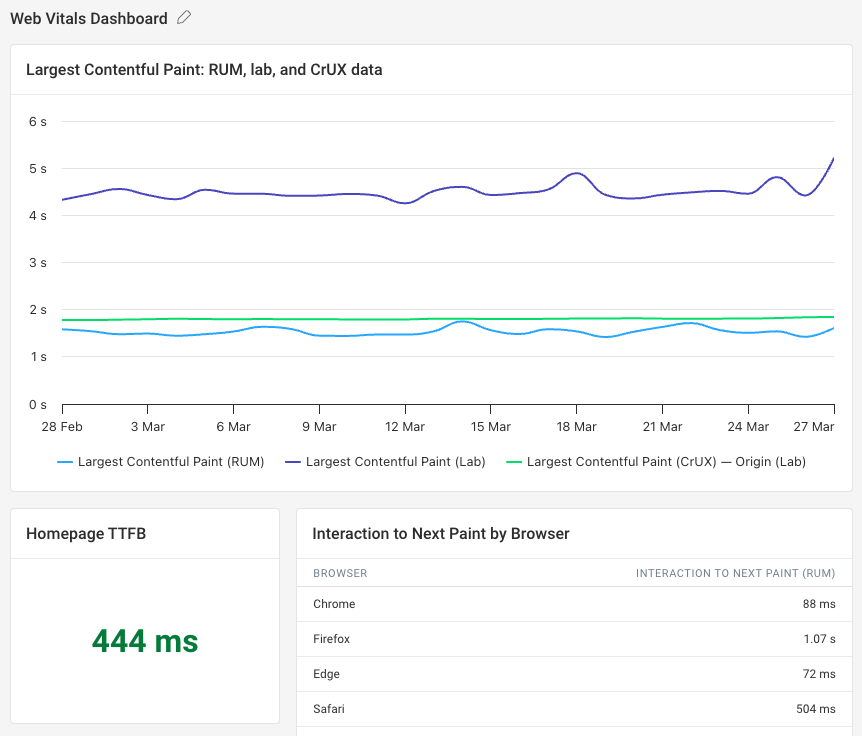Click the 28 Feb axis label

coord(61,426)
